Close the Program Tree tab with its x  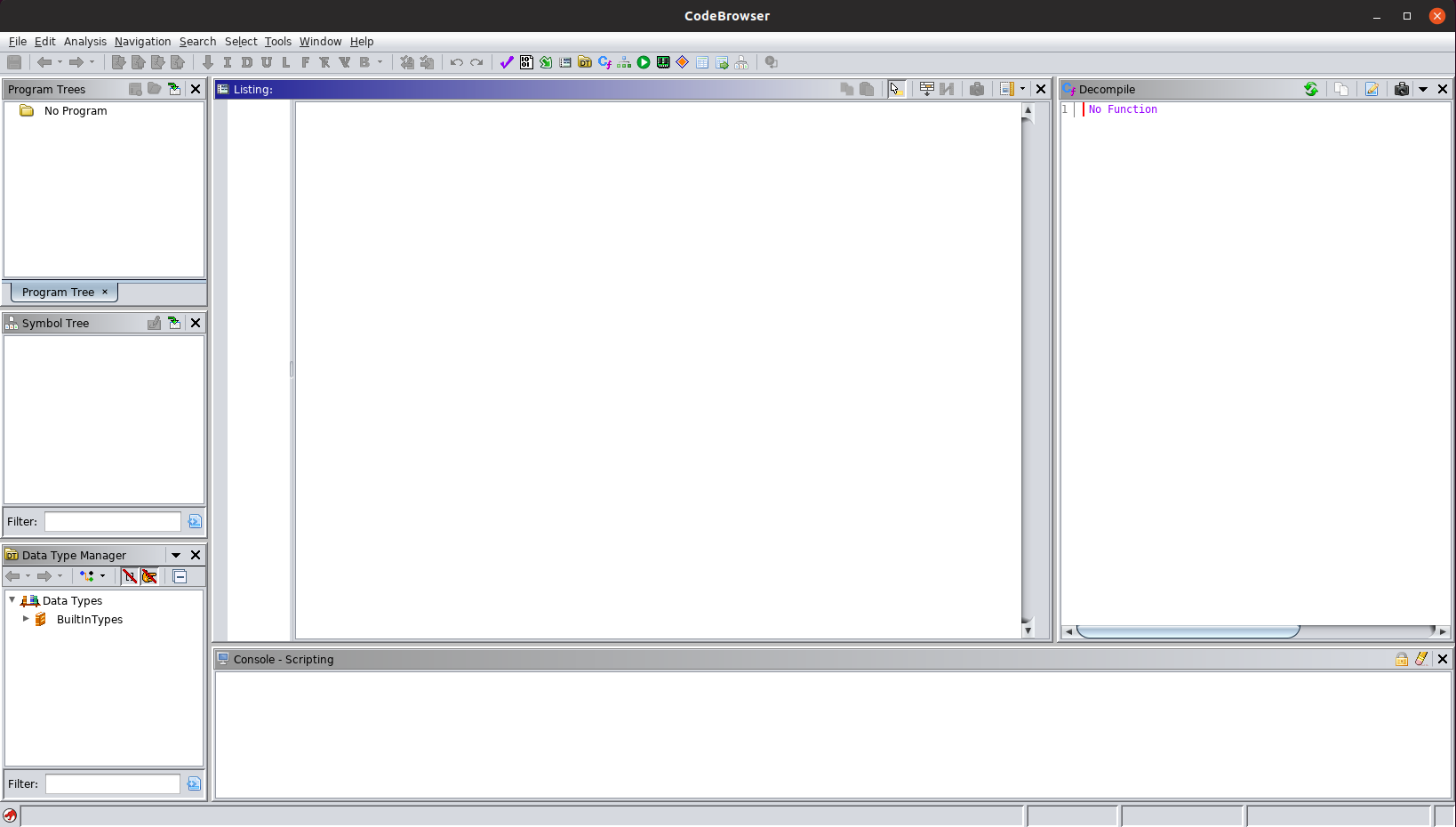[105, 292]
